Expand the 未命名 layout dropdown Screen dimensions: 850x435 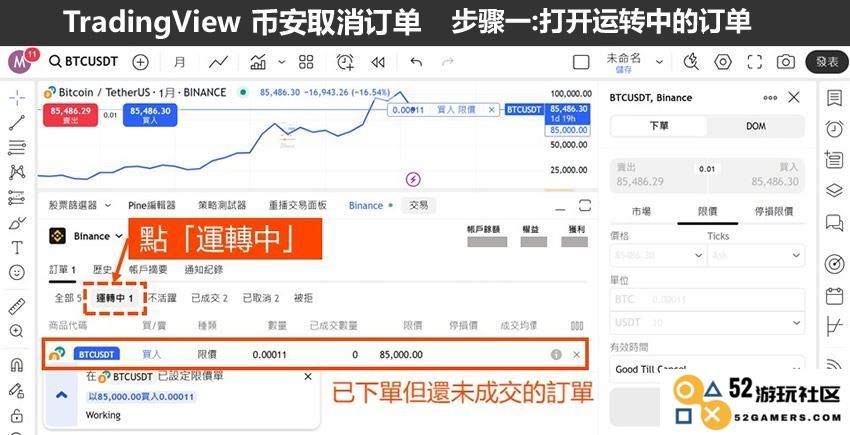(x=659, y=62)
